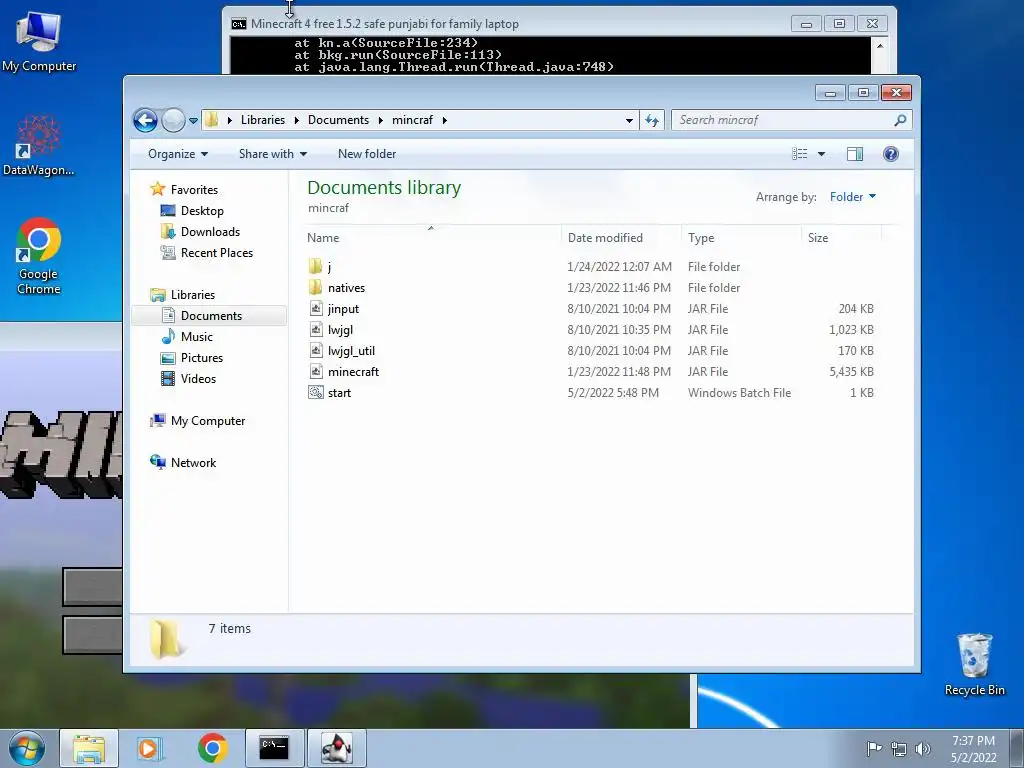This screenshot has height=768, width=1024.
Task: Click the Back navigation arrow in Explorer
Action: (145, 120)
